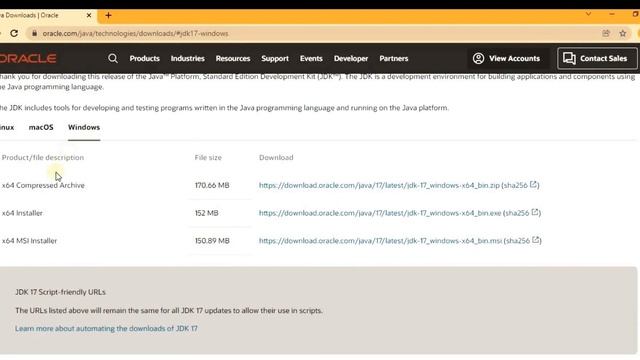Click the Contact Sales button
This screenshot has width=640, height=360.
tap(597, 58)
